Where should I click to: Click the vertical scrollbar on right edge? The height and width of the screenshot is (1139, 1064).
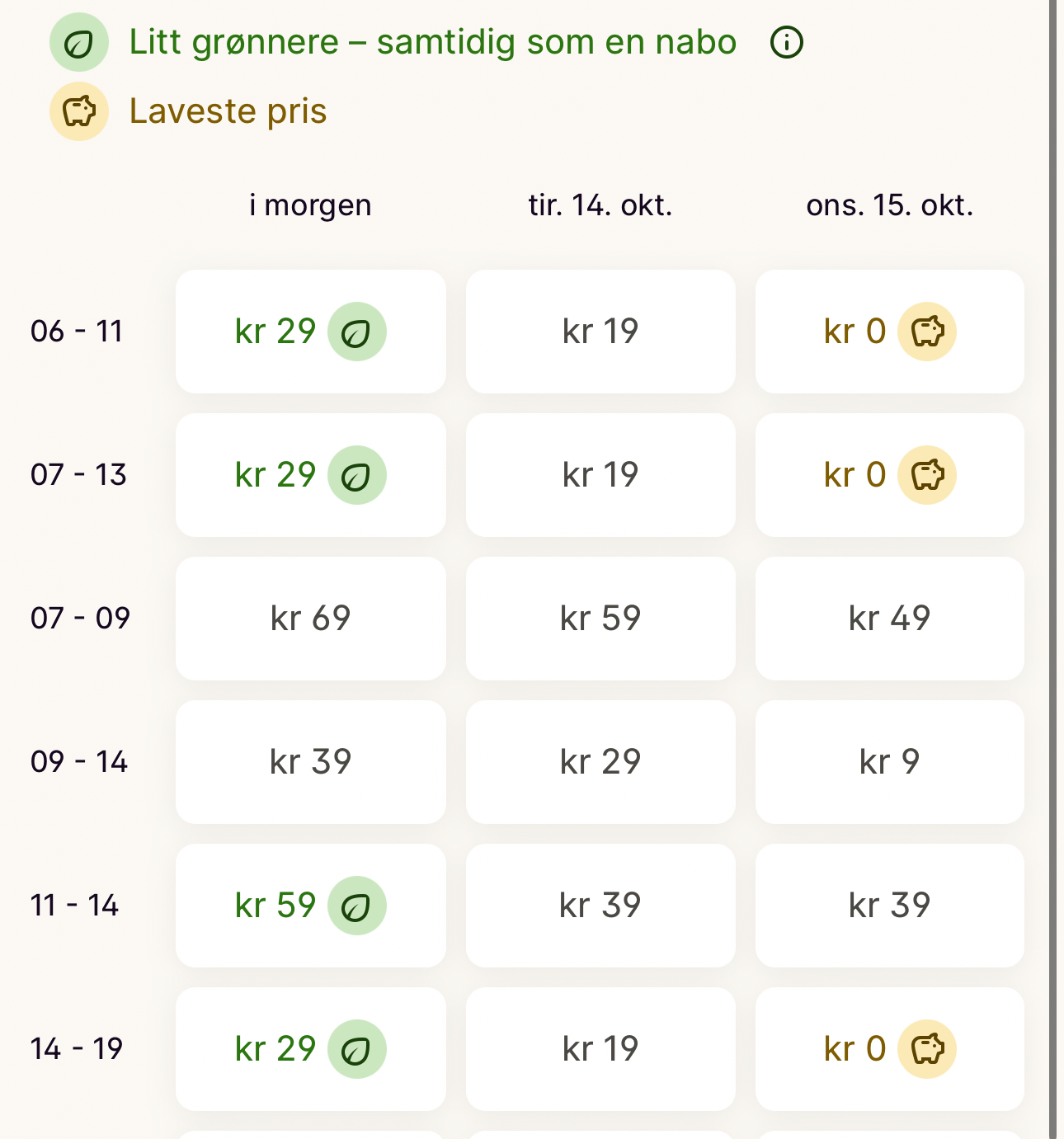click(1053, 569)
